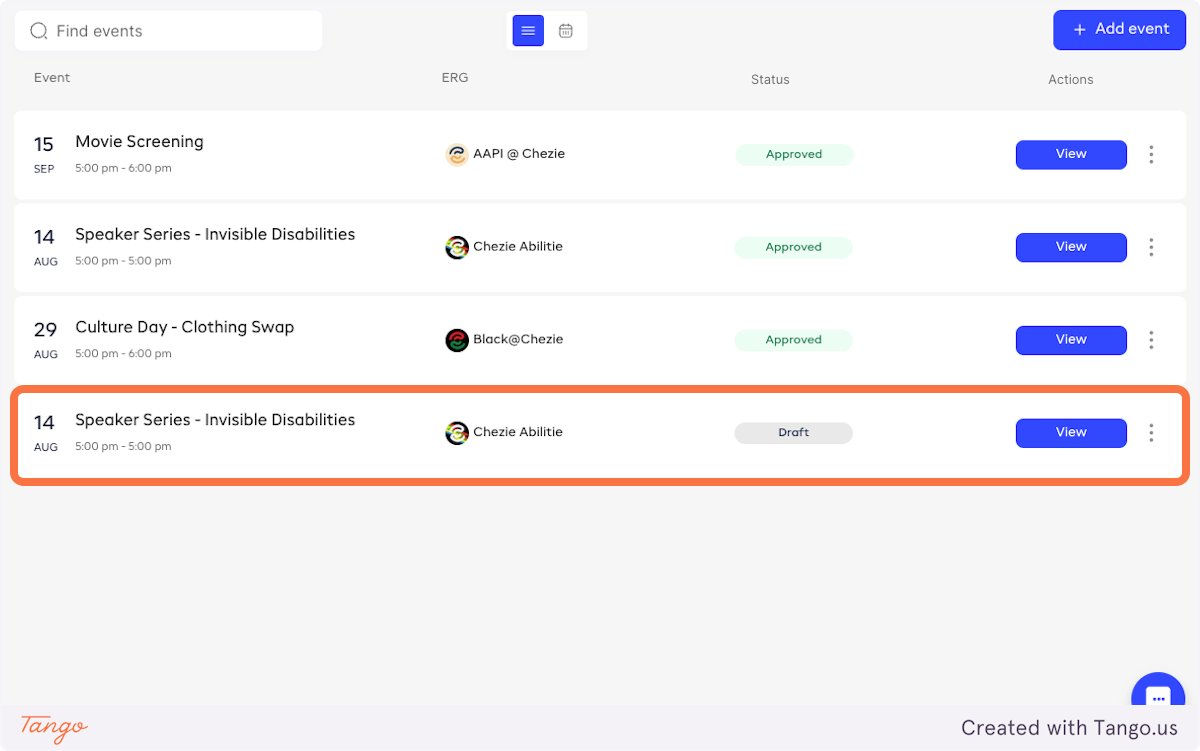Click Approved status badge for Movie Screening

pos(793,155)
